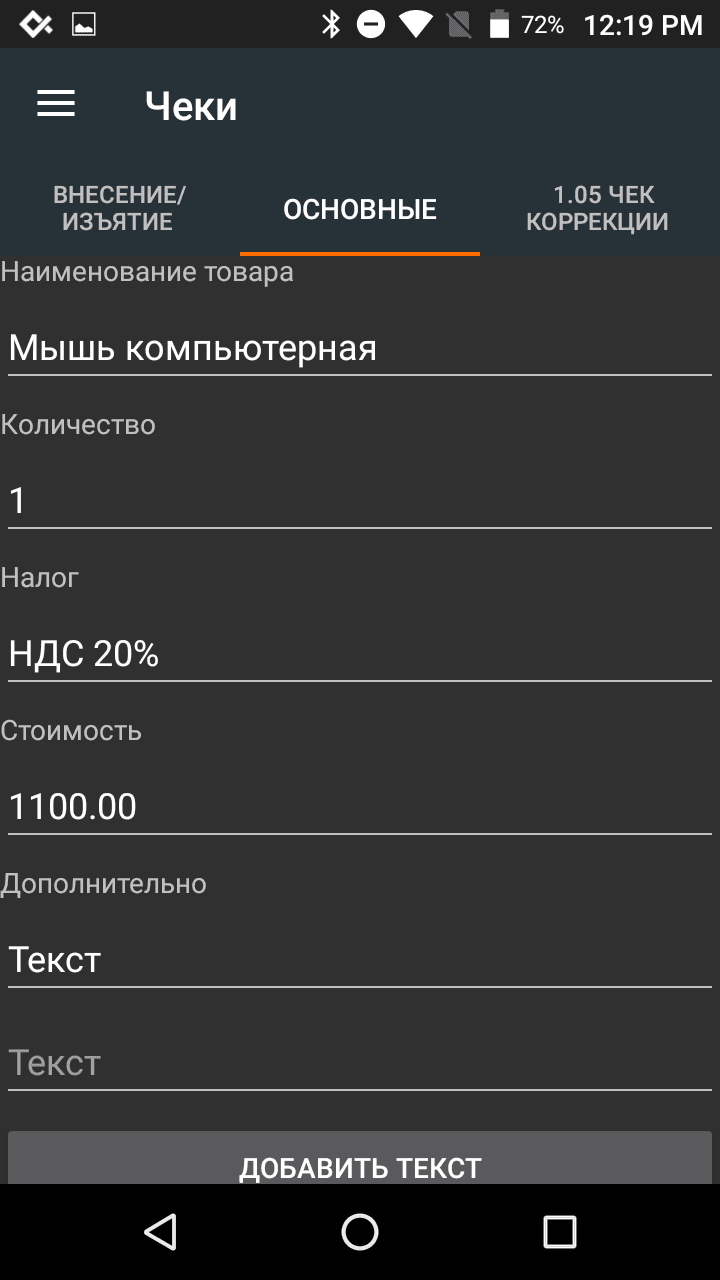Tap the screenshot icon in status bar
720x1280 pixels.
pos(84,24)
